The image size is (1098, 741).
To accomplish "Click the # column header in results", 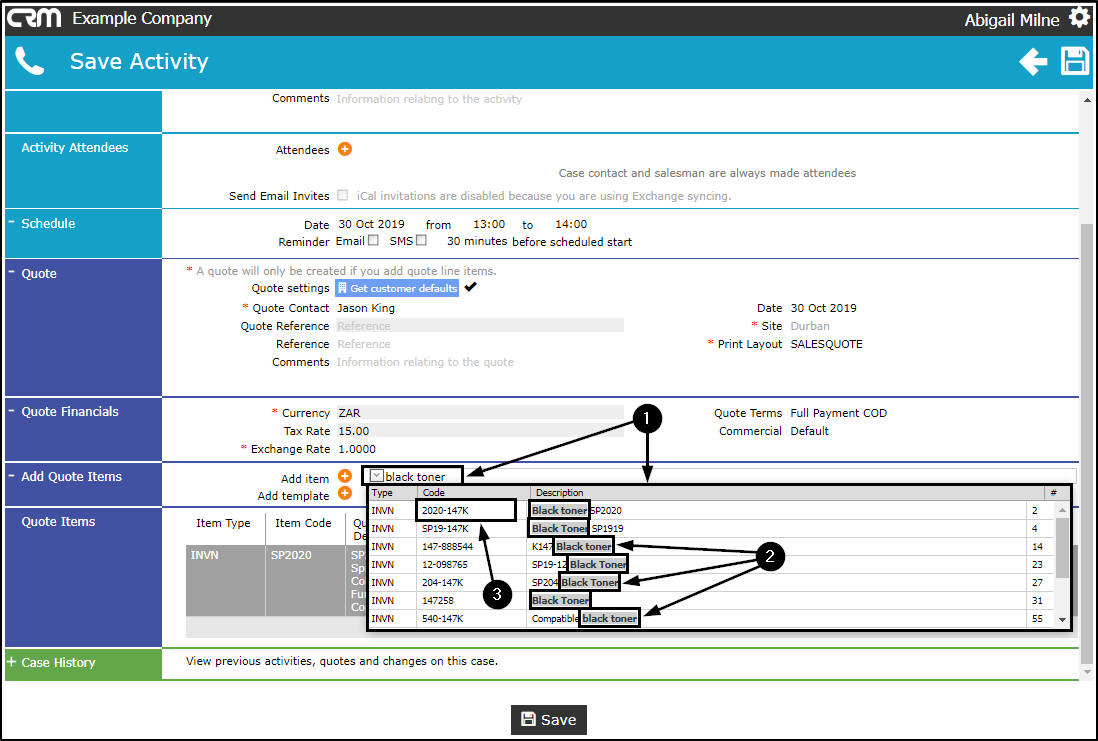I will click(x=1054, y=493).
